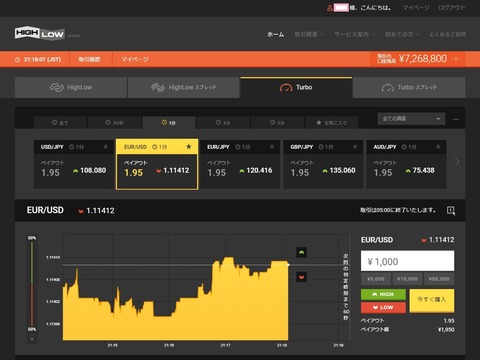Choose the green HIGH button
This screenshot has width=480, height=360.
tap(383, 294)
